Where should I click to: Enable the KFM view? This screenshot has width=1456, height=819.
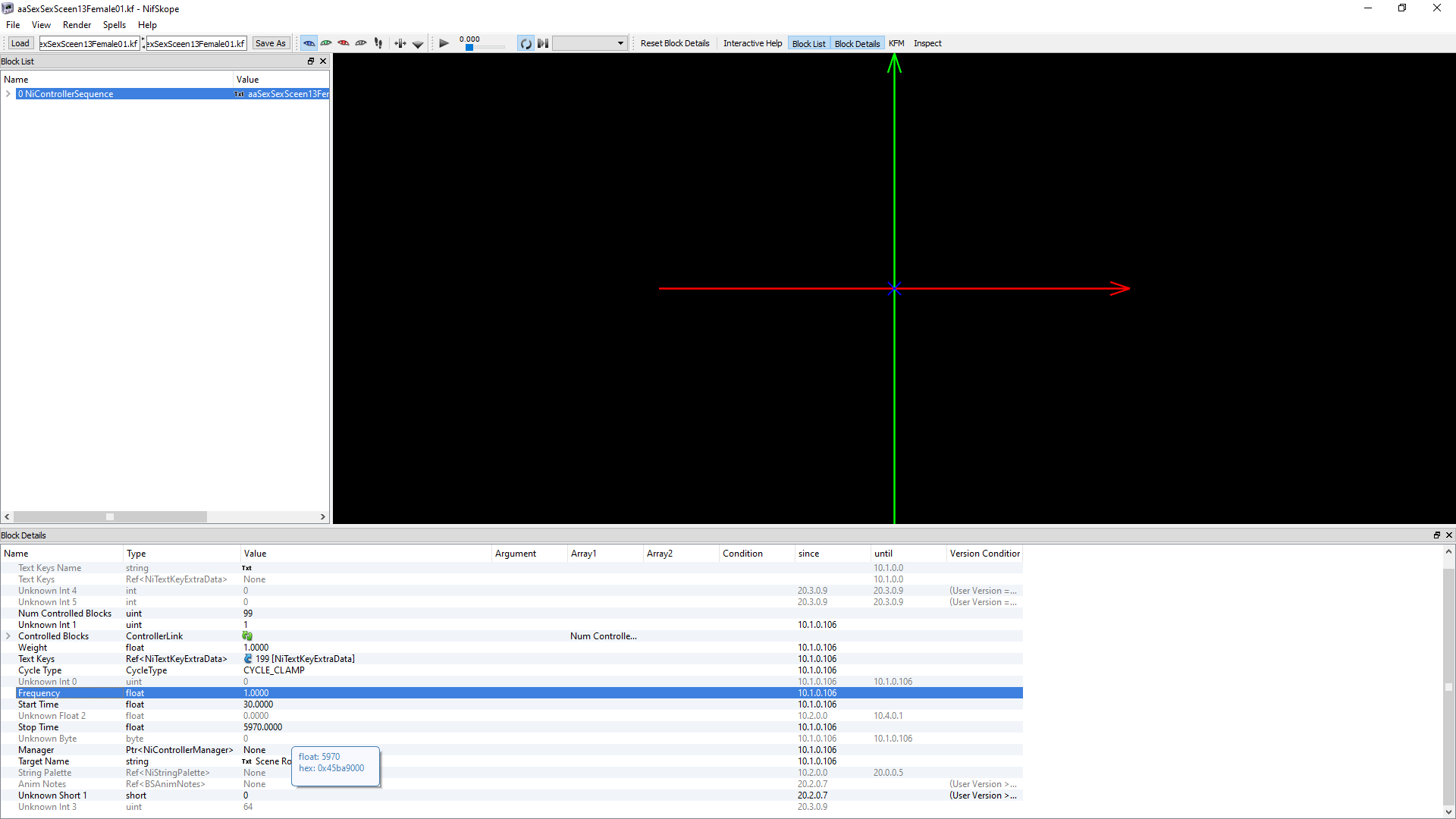[x=896, y=43]
